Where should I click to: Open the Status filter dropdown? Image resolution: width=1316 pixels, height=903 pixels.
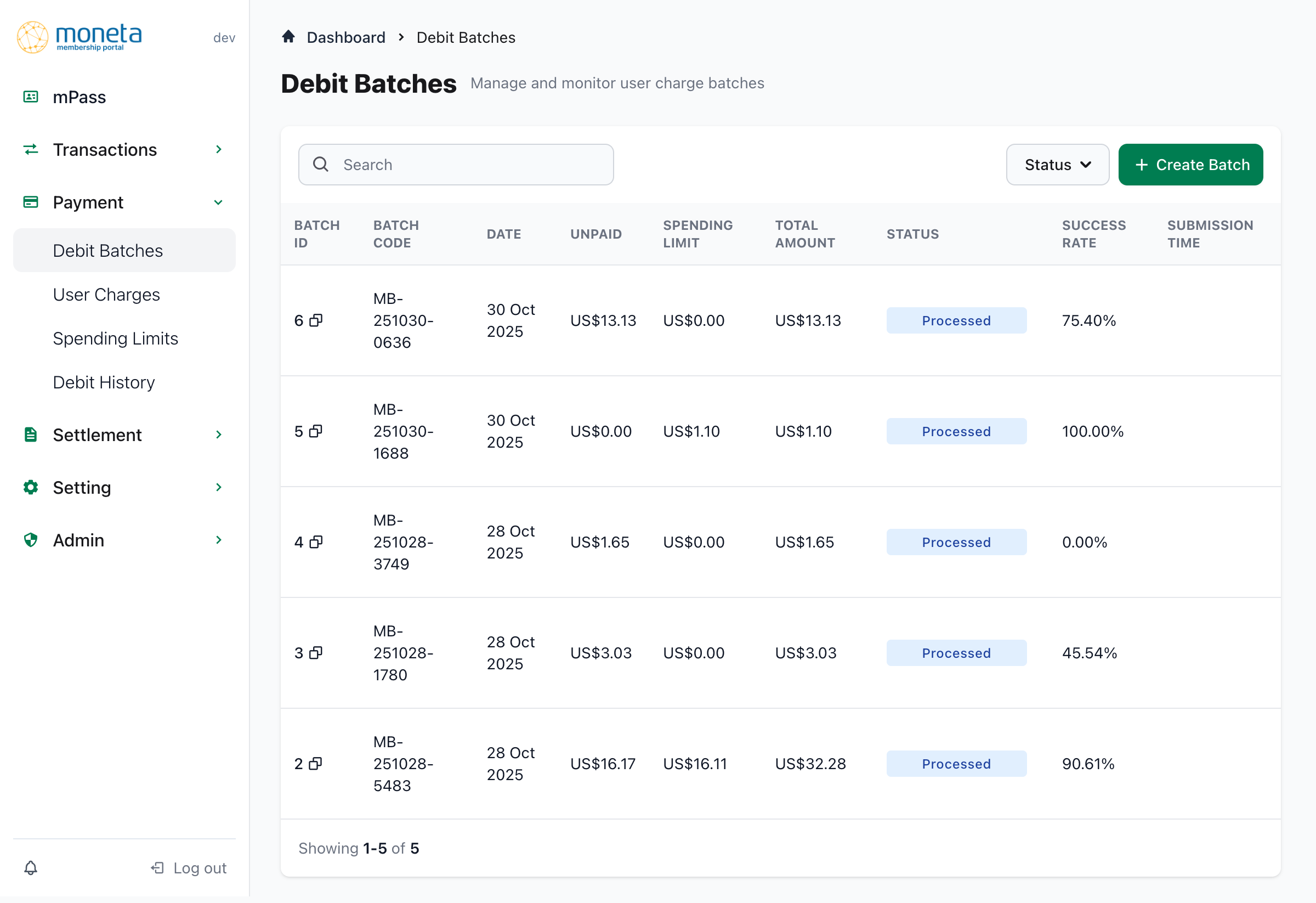(x=1057, y=164)
